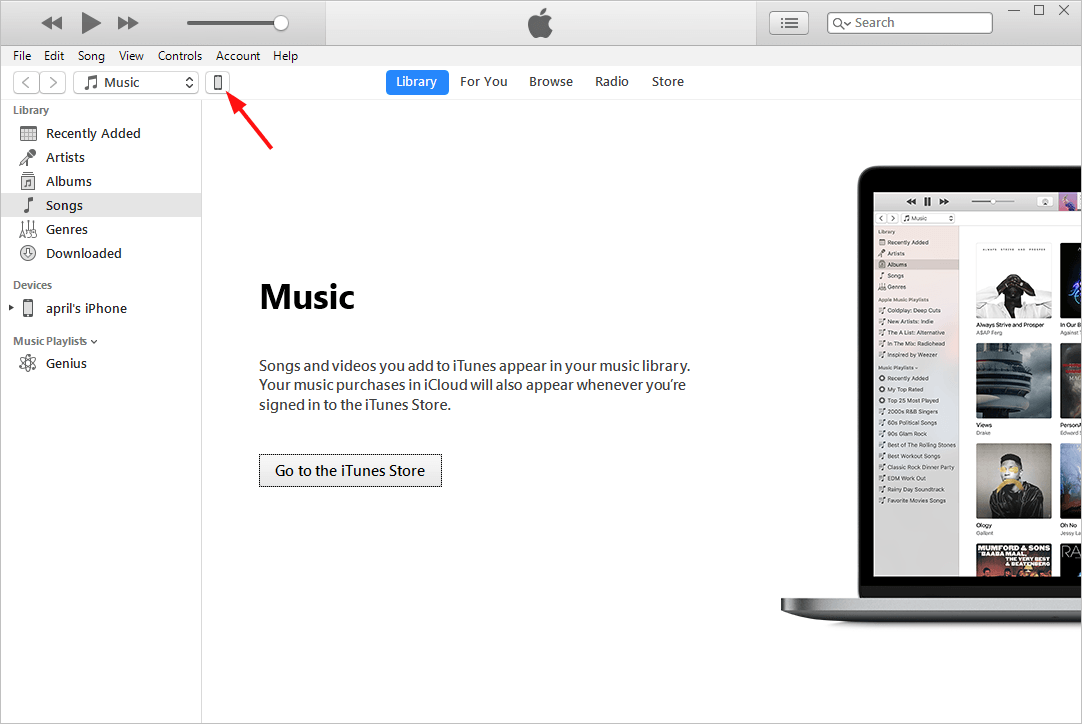
Task: Open the Store tab
Action: [667, 81]
